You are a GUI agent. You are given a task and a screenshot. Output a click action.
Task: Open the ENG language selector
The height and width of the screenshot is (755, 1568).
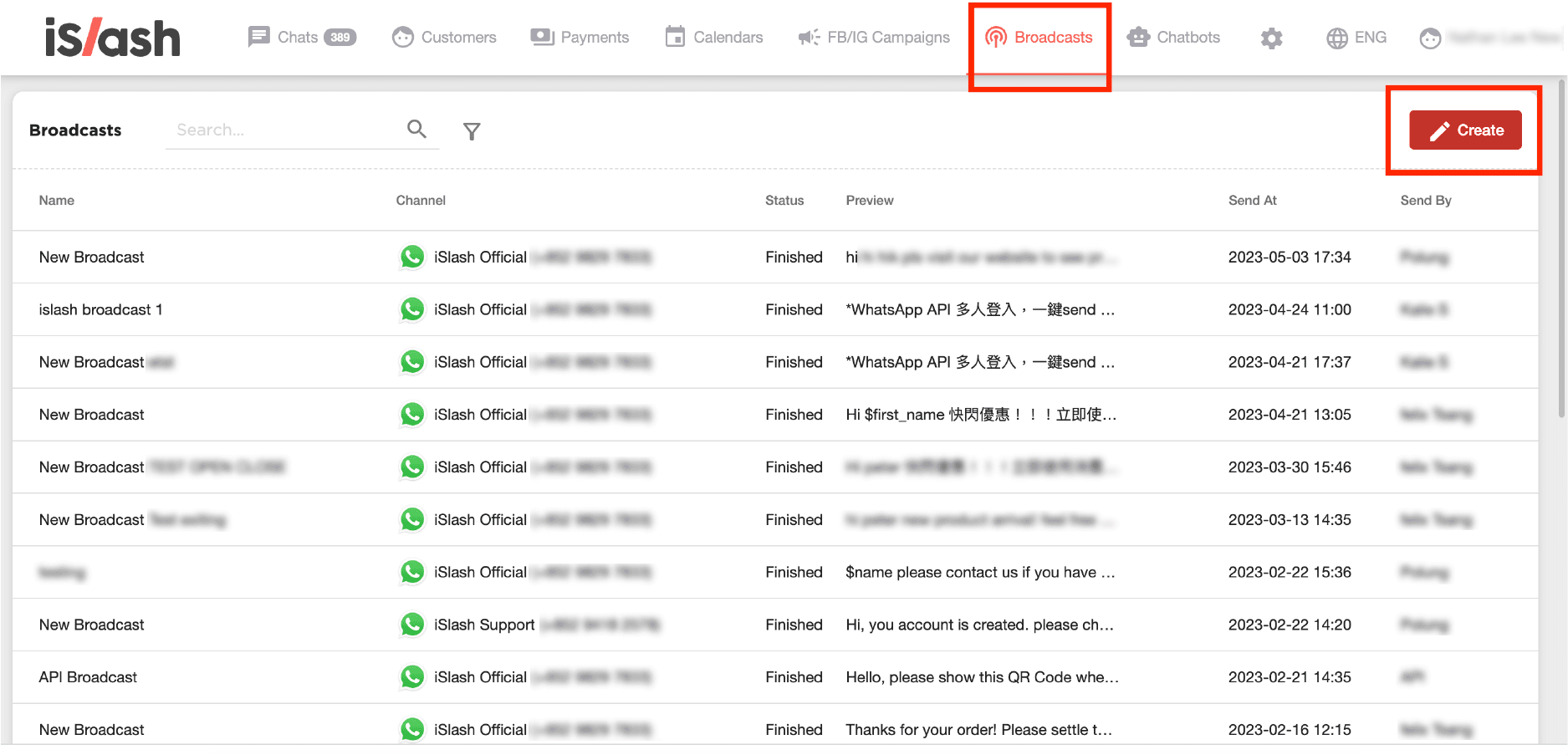[1356, 38]
